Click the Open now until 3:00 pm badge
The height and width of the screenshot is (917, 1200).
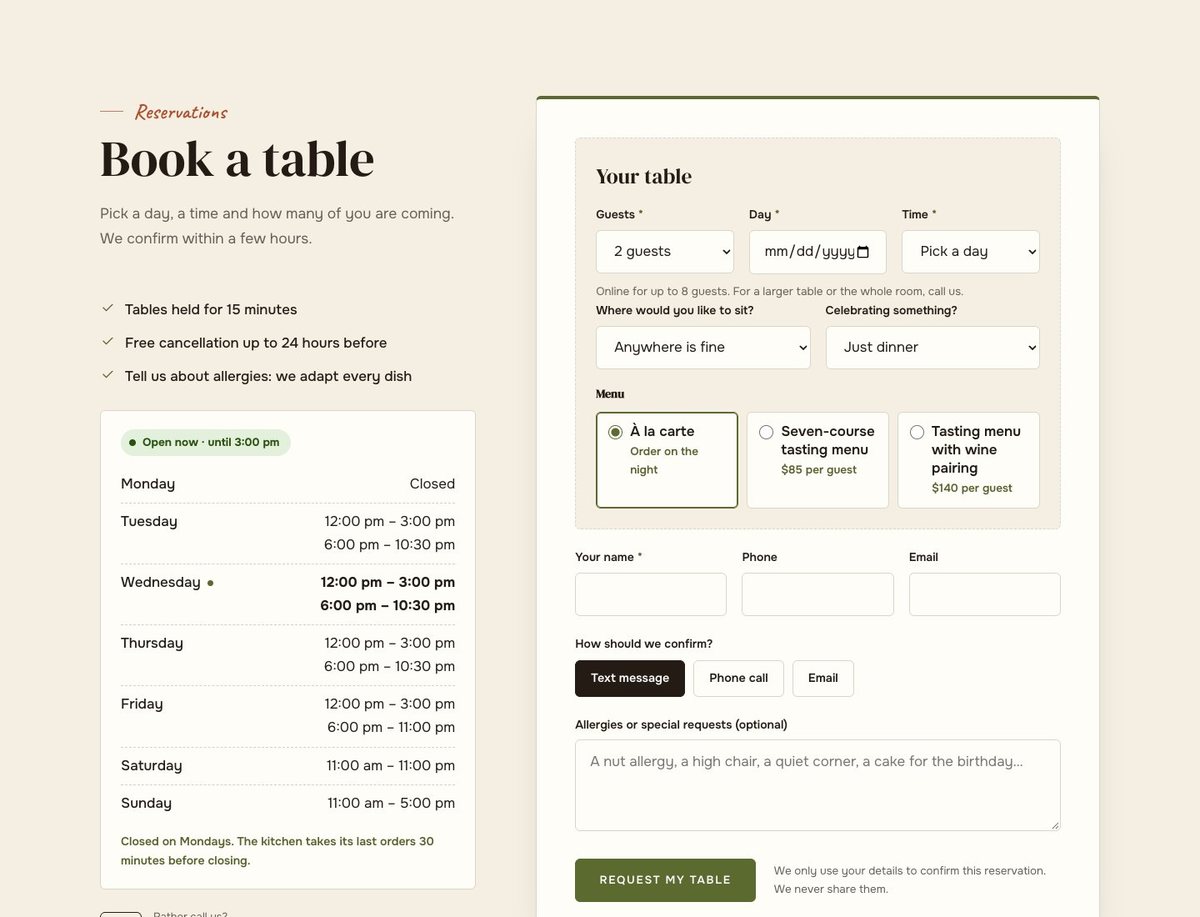(206, 442)
